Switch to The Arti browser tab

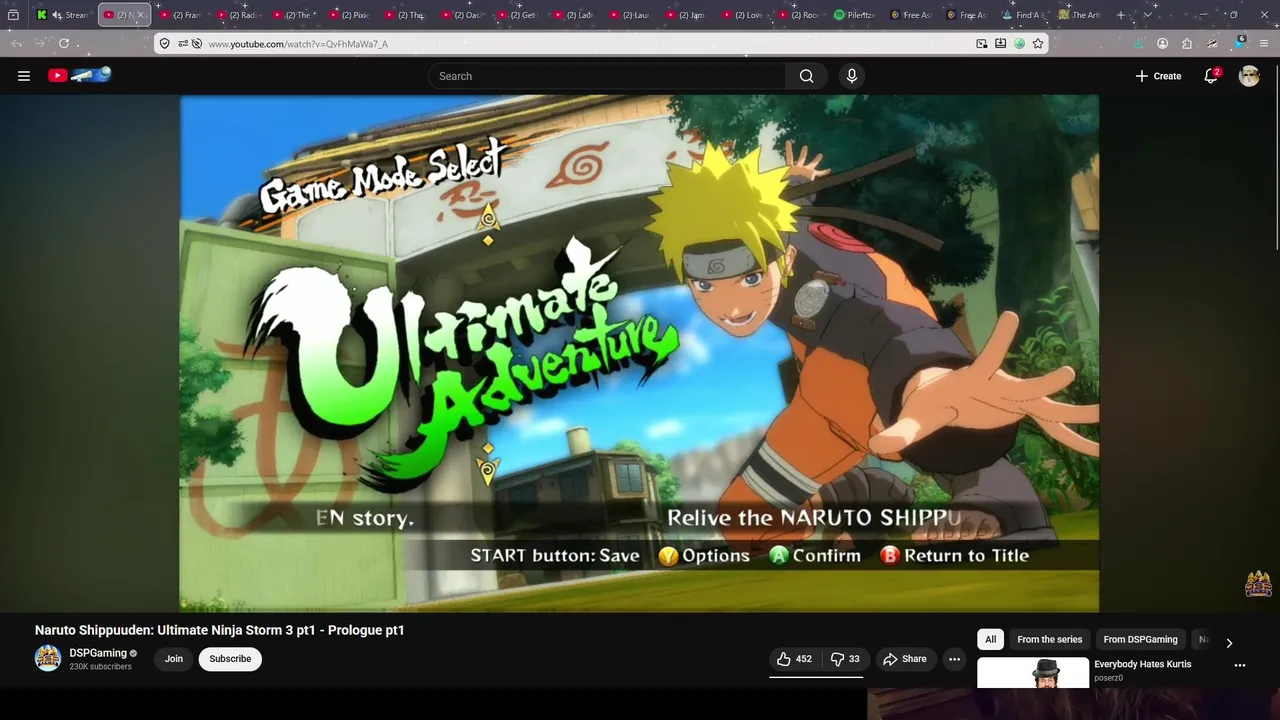coord(1079,15)
